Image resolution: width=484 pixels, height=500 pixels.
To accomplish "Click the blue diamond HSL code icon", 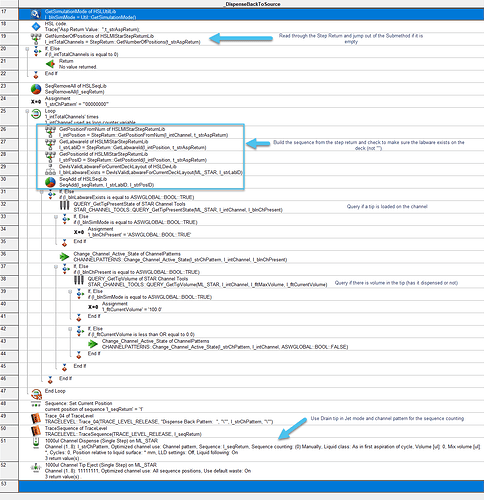I will click(36, 26).
